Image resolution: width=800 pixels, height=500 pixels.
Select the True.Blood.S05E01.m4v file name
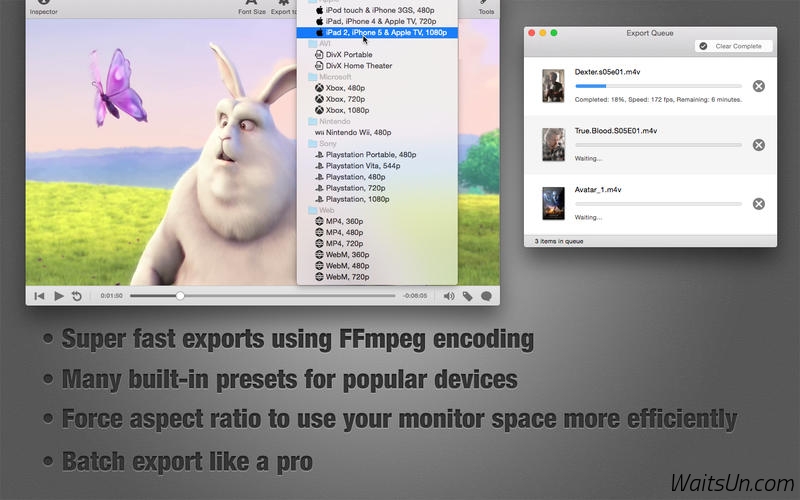click(x=616, y=131)
